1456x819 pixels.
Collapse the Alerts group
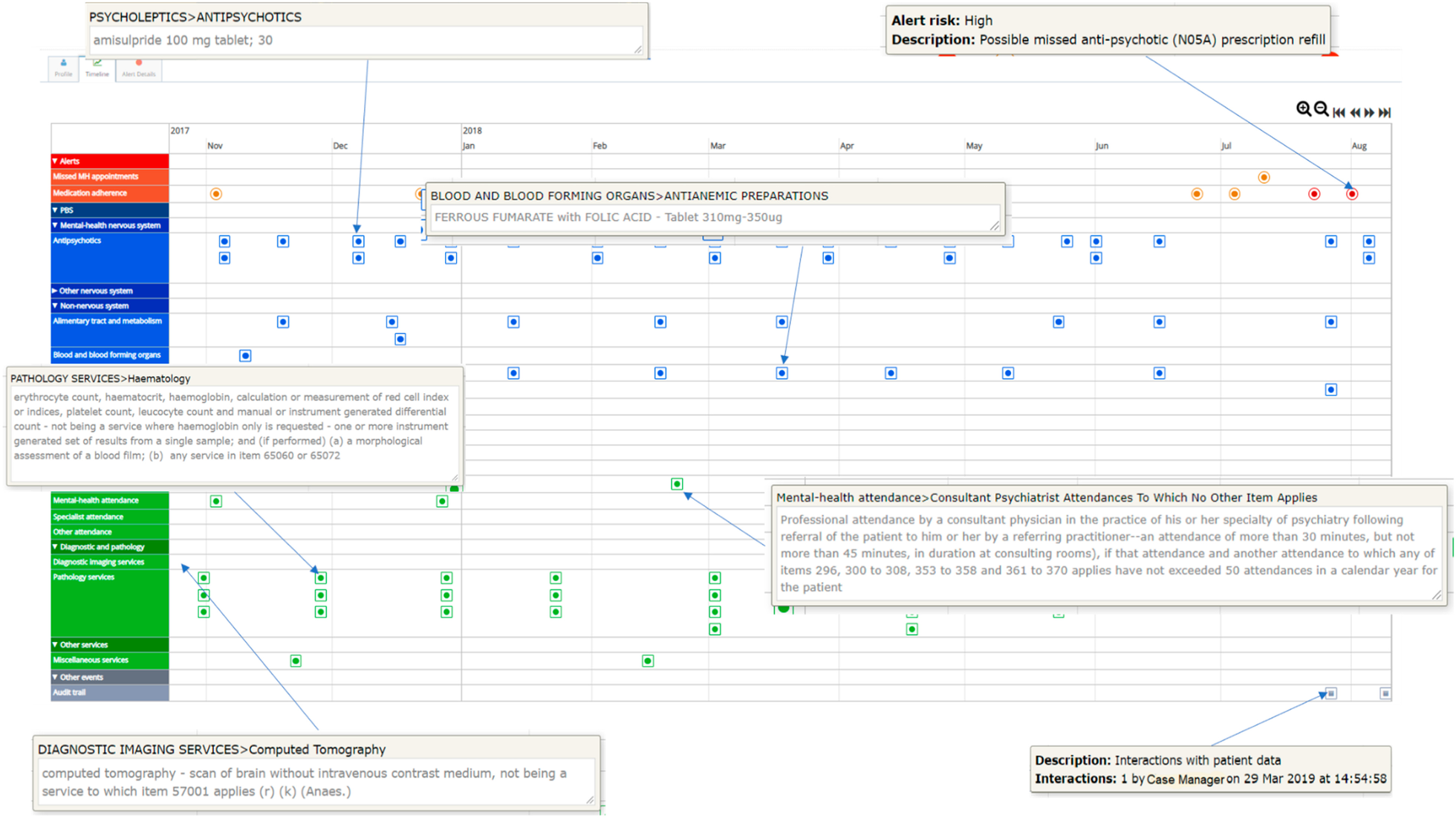(55, 161)
